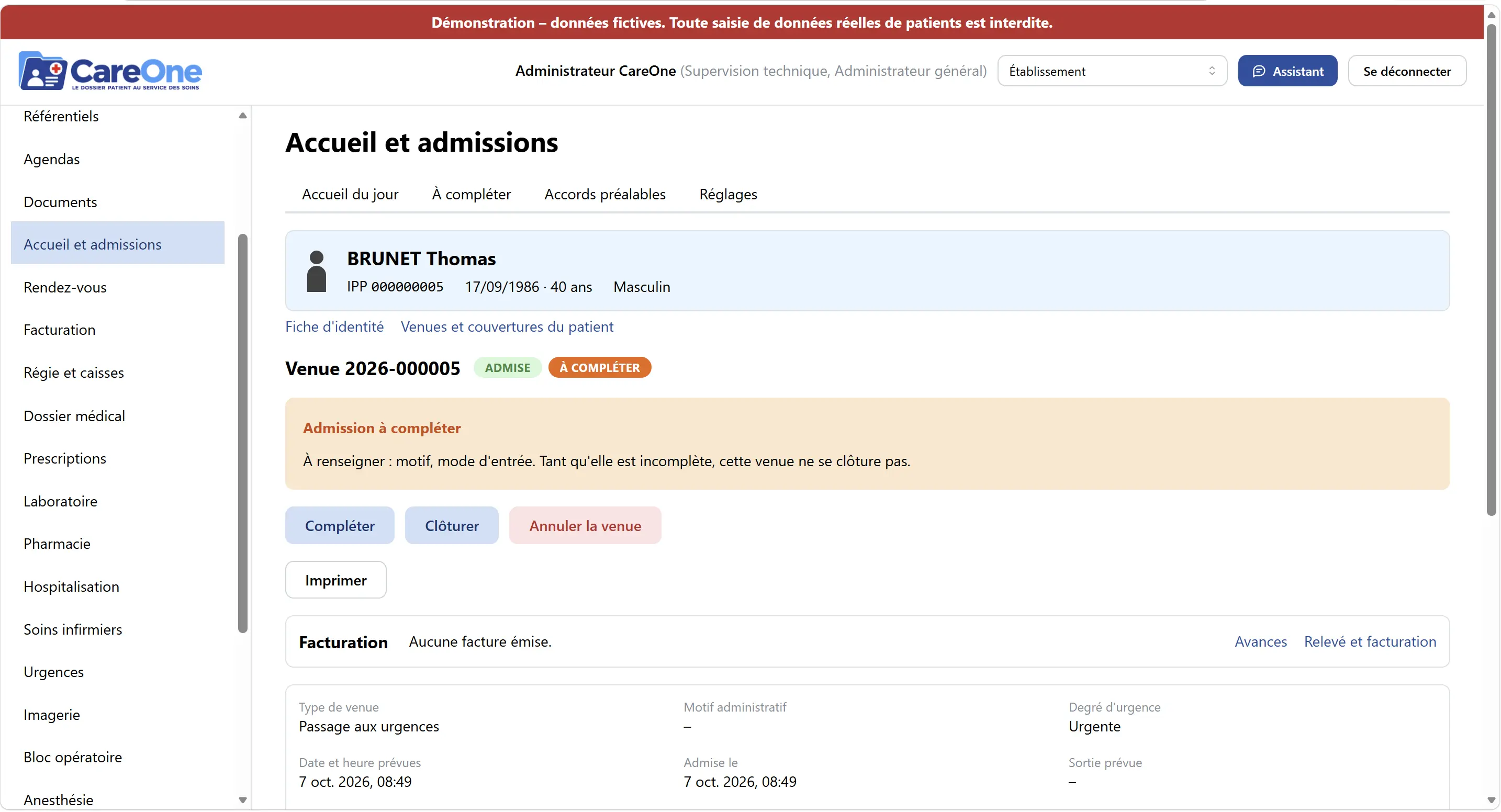The image size is (1501, 812).
Task: Open Relevé et facturation link
Action: pyautogui.click(x=1370, y=641)
